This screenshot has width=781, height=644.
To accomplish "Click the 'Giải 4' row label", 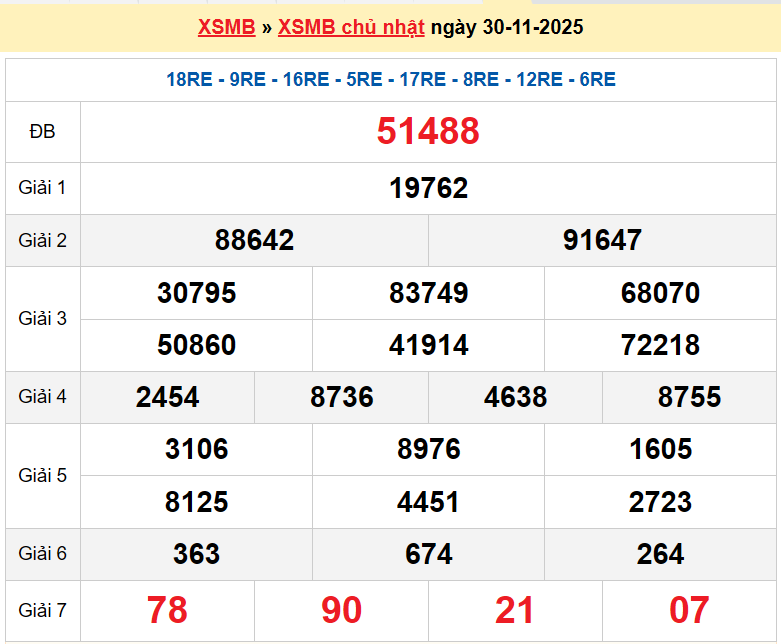I will (43, 397).
